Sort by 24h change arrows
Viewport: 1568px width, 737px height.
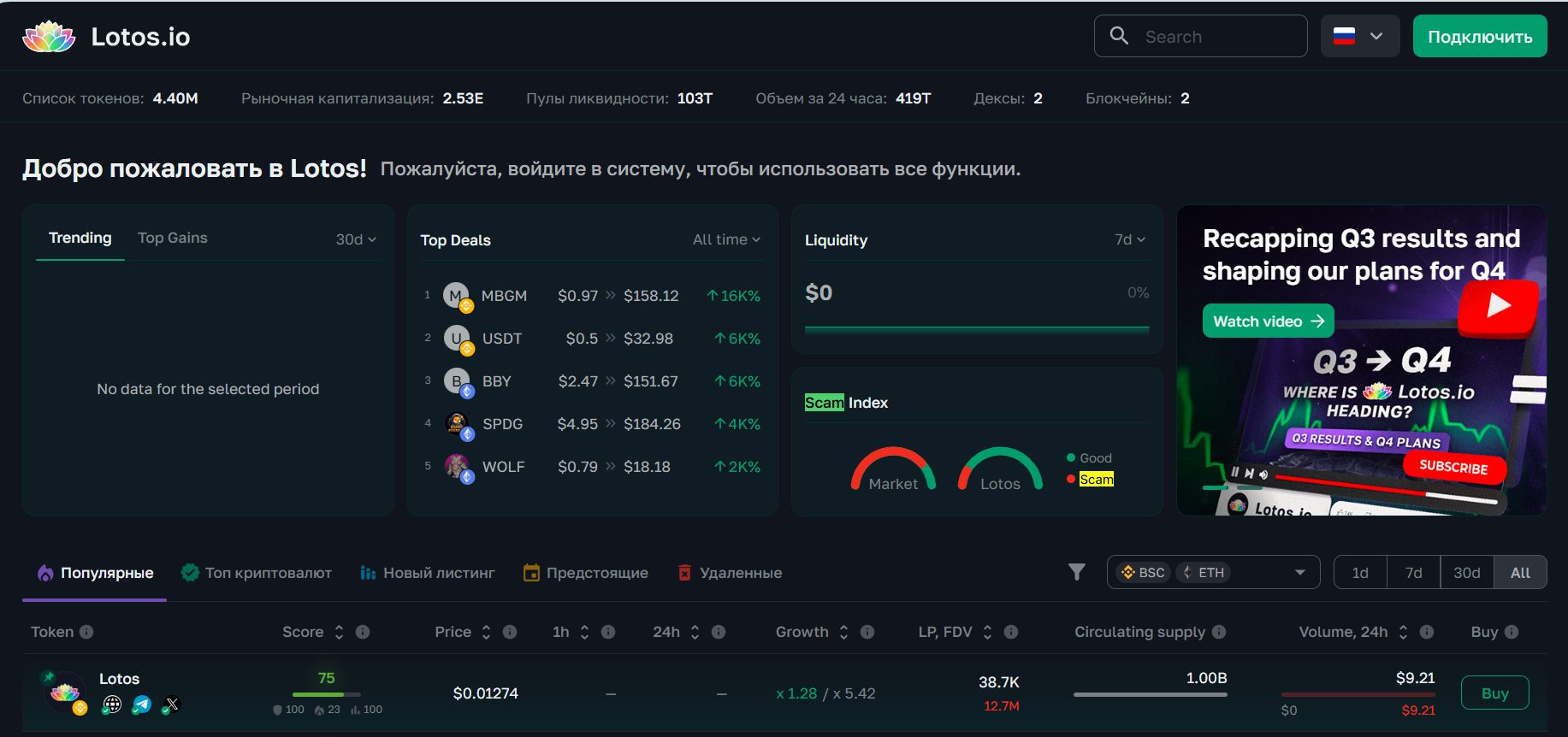(695, 632)
